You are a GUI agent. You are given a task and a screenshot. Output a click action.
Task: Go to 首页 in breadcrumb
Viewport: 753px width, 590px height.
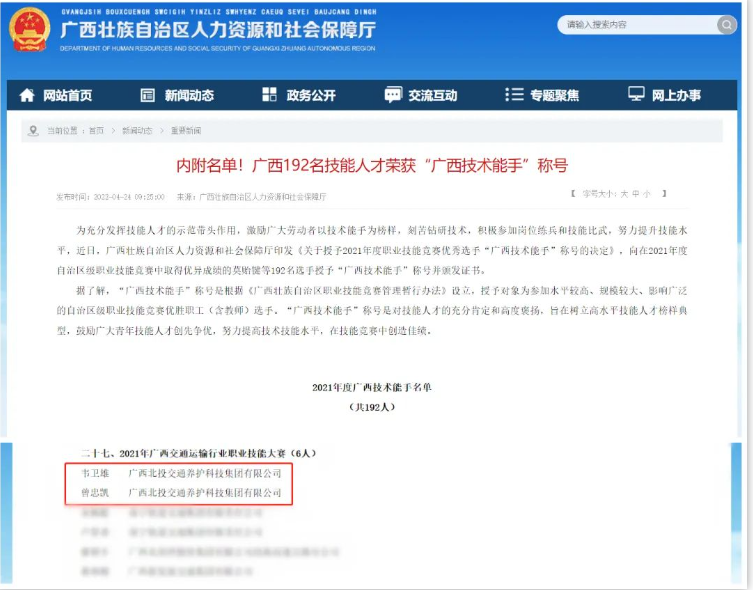pyautogui.click(x=96, y=131)
